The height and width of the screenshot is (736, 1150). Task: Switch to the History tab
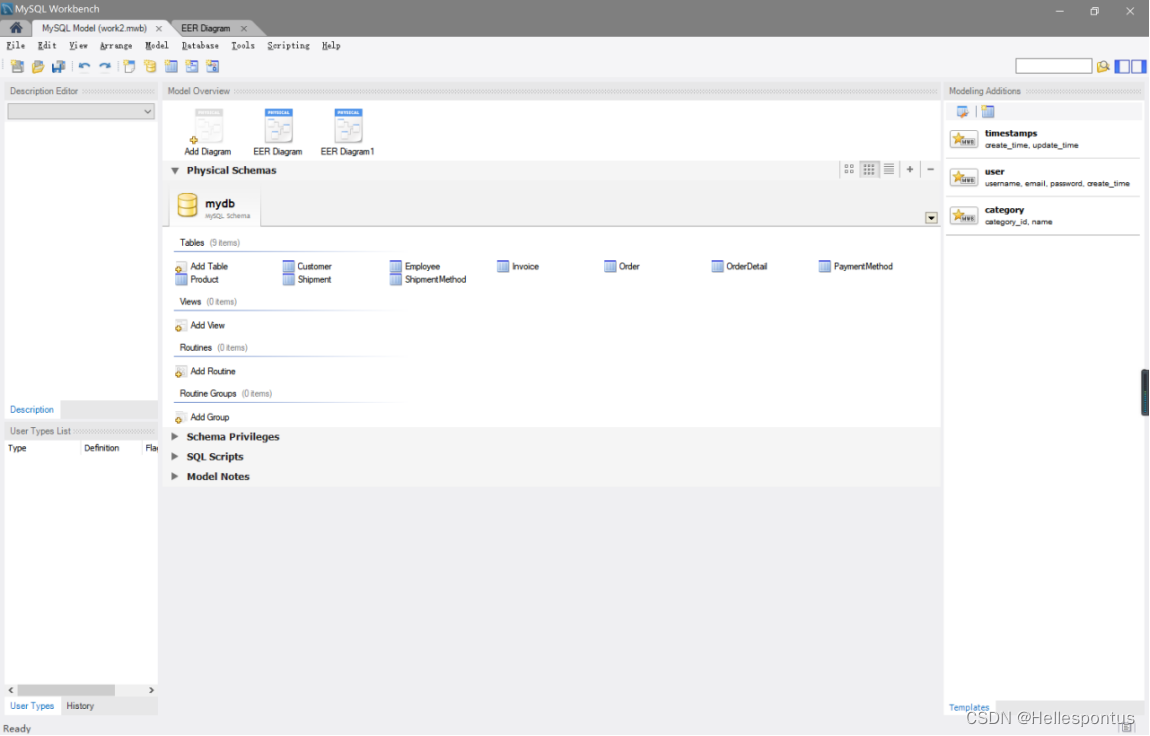click(80, 706)
